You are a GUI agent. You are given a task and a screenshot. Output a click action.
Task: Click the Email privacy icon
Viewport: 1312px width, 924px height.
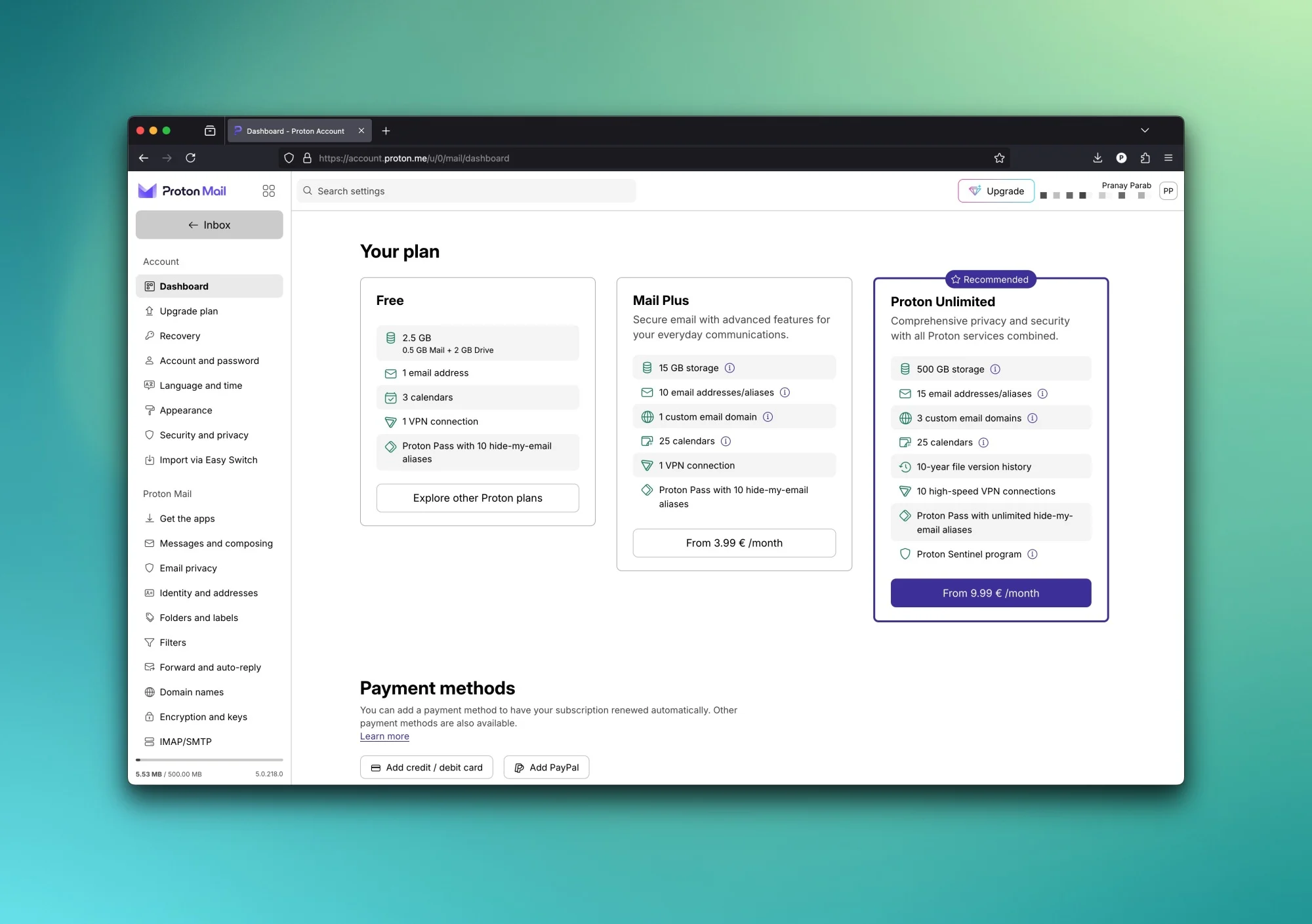click(149, 568)
